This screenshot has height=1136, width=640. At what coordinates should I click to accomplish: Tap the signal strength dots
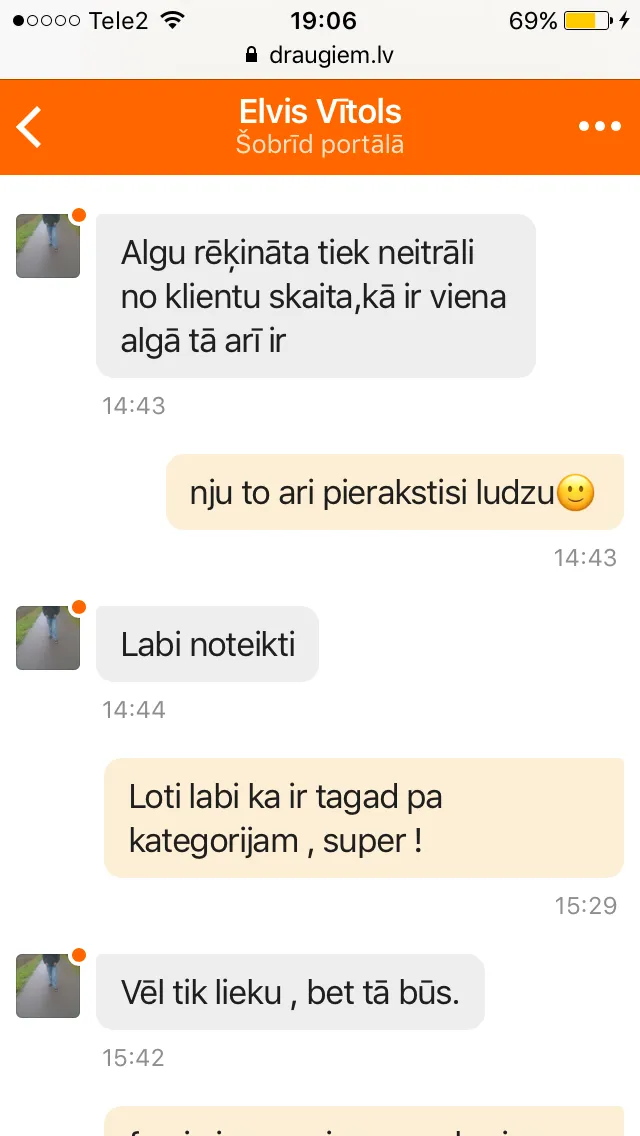point(46,21)
